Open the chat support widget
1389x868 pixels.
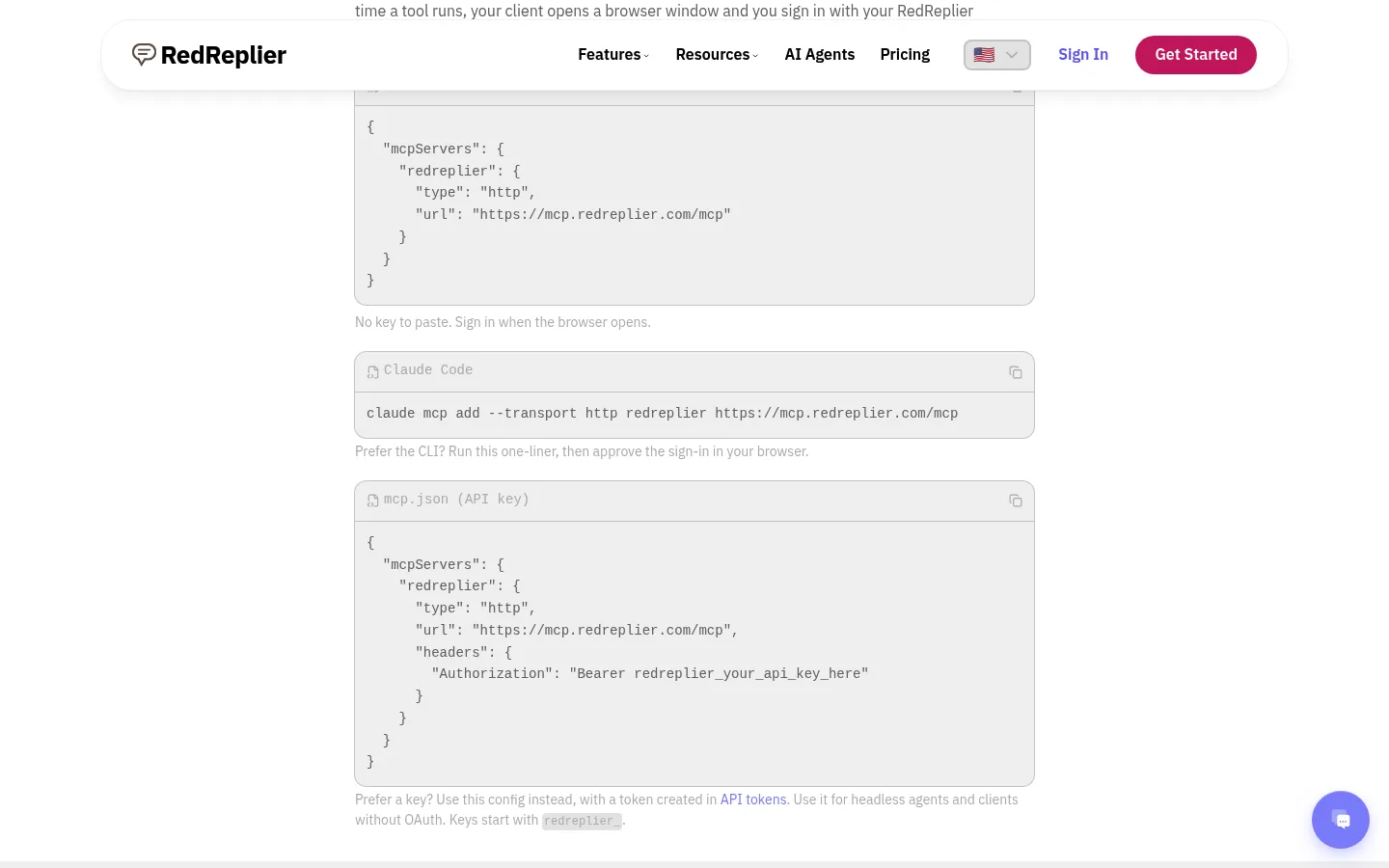1340,820
